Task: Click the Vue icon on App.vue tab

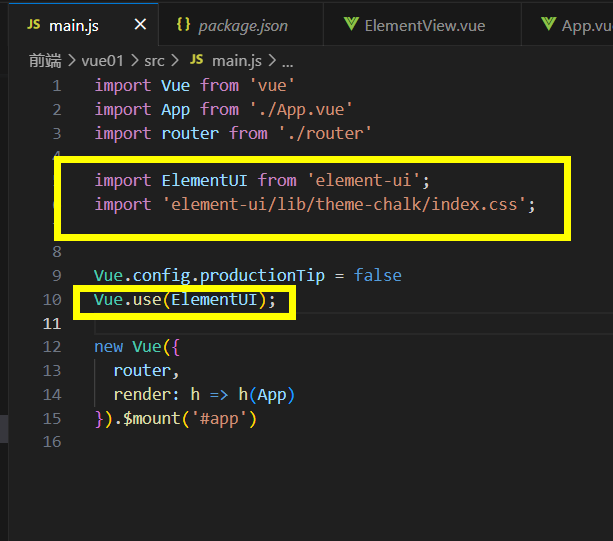Action: (x=547, y=25)
